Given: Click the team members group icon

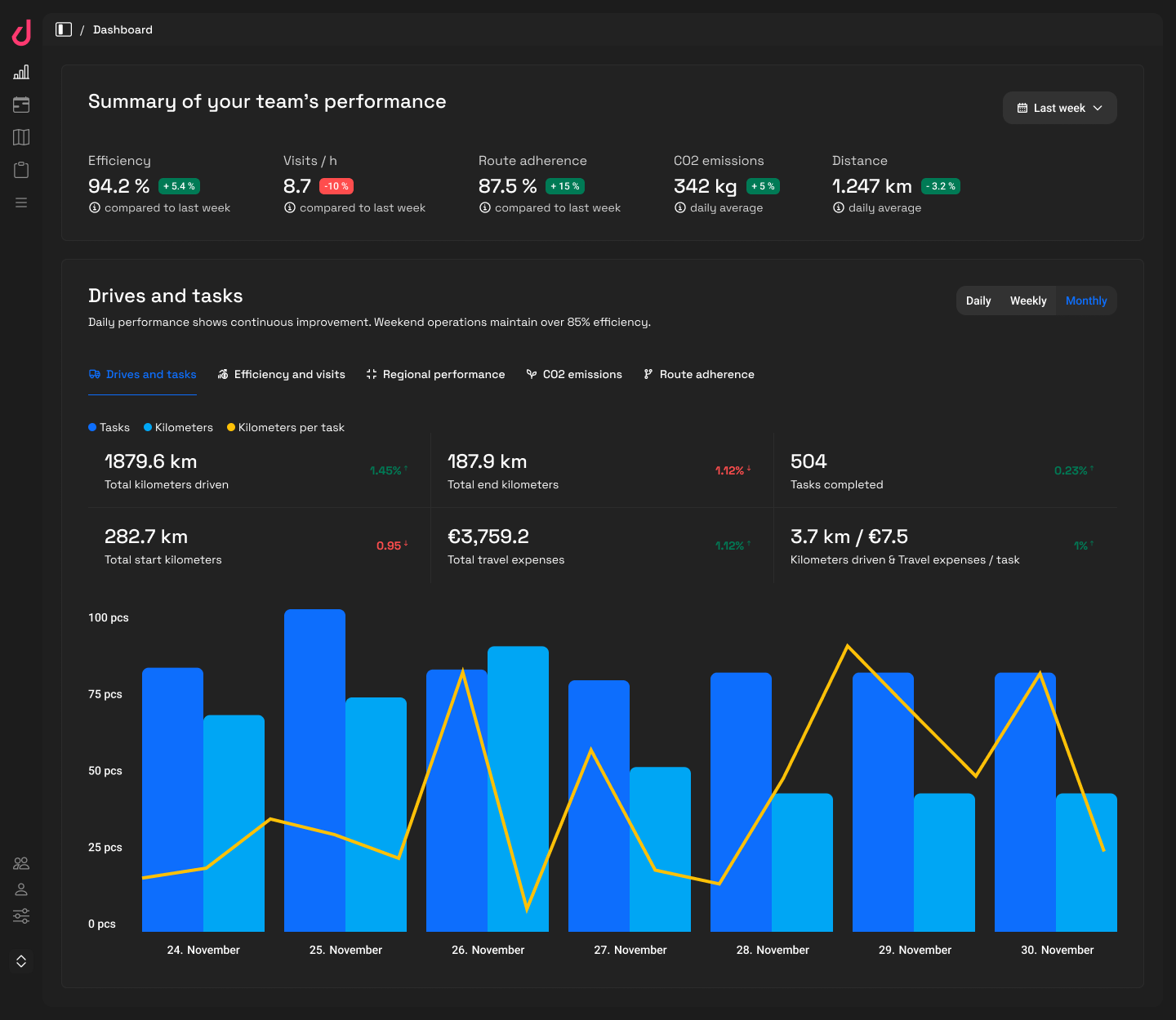Looking at the screenshot, I should [21, 863].
